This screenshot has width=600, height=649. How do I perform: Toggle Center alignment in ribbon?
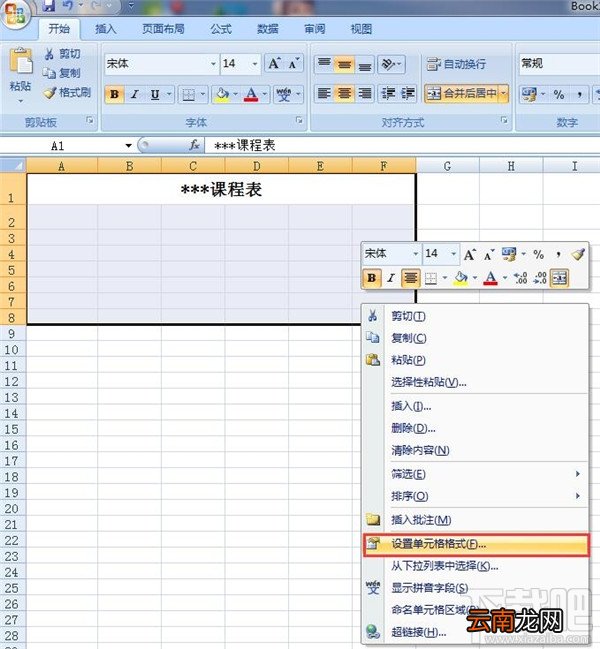(344, 94)
